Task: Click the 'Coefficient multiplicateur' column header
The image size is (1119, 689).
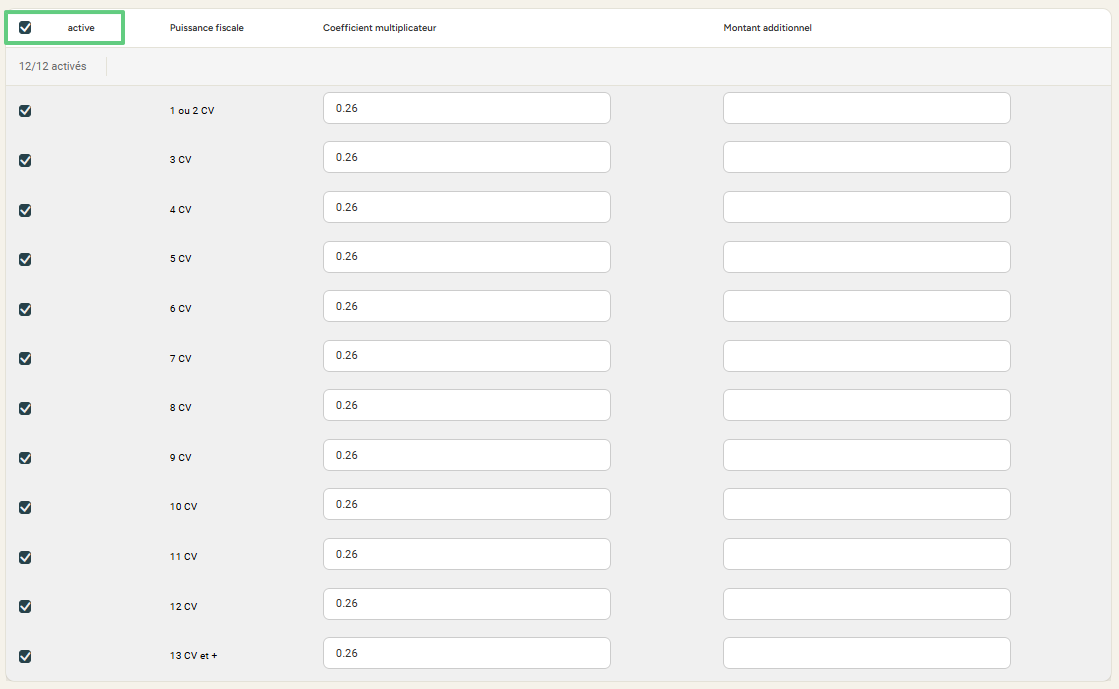Action: click(380, 28)
